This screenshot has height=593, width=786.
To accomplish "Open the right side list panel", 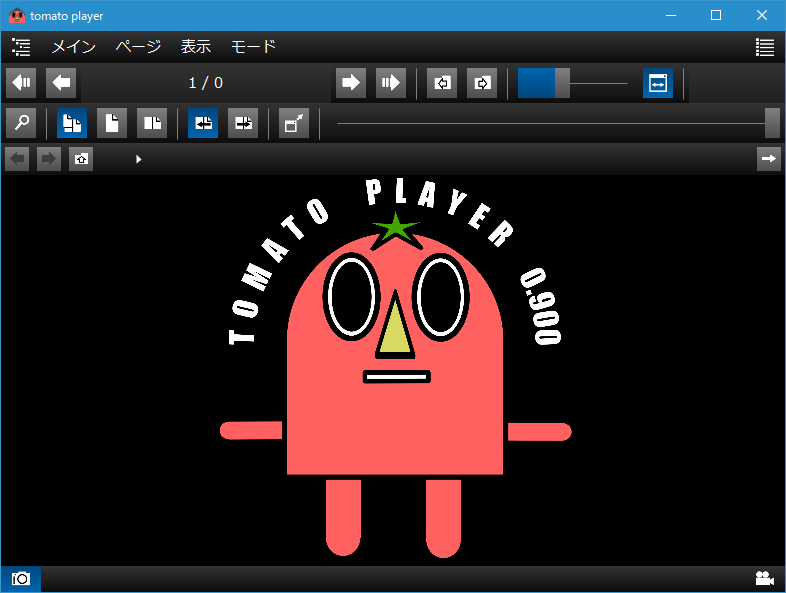I will [765, 46].
